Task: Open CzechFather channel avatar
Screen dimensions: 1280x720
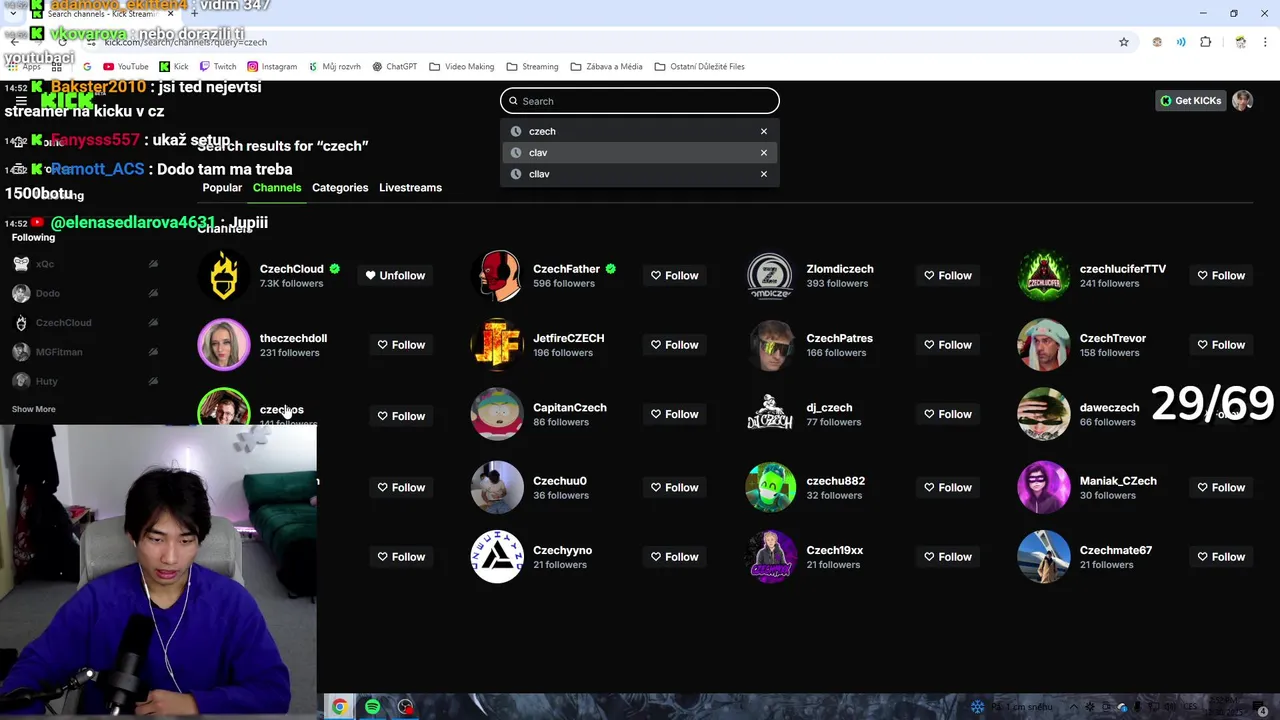Action: (497, 276)
